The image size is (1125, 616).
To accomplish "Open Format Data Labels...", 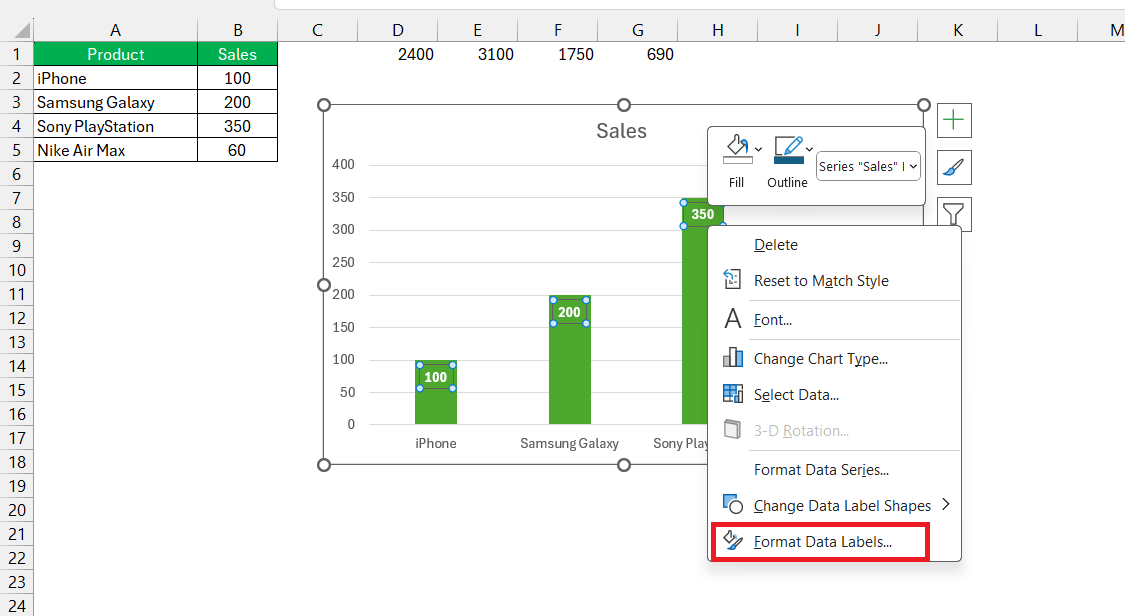I will click(x=822, y=542).
